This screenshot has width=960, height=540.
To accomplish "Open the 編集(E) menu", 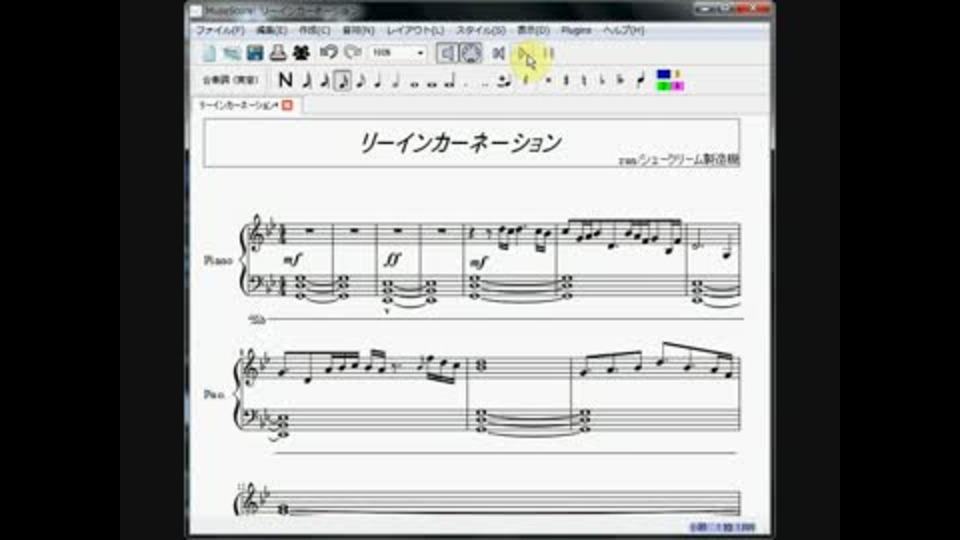I will point(271,30).
